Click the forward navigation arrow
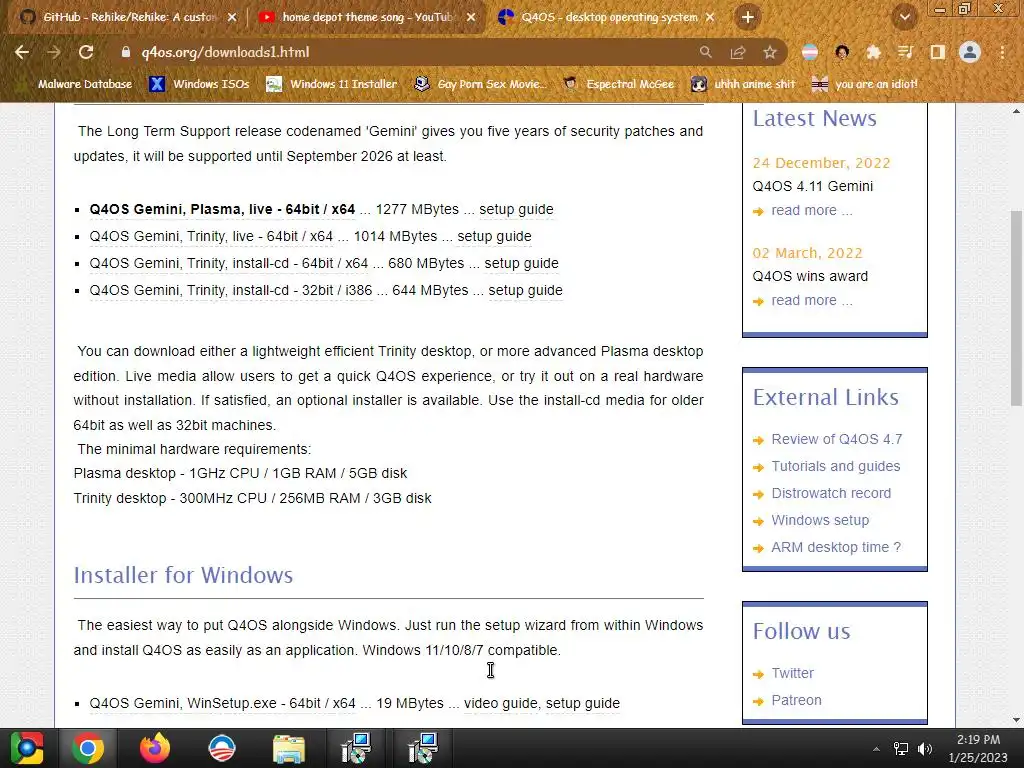This screenshot has width=1024, height=768. tap(54, 52)
